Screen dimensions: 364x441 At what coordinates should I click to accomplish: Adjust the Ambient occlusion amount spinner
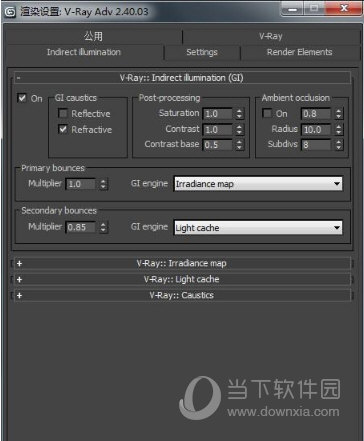[339, 114]
